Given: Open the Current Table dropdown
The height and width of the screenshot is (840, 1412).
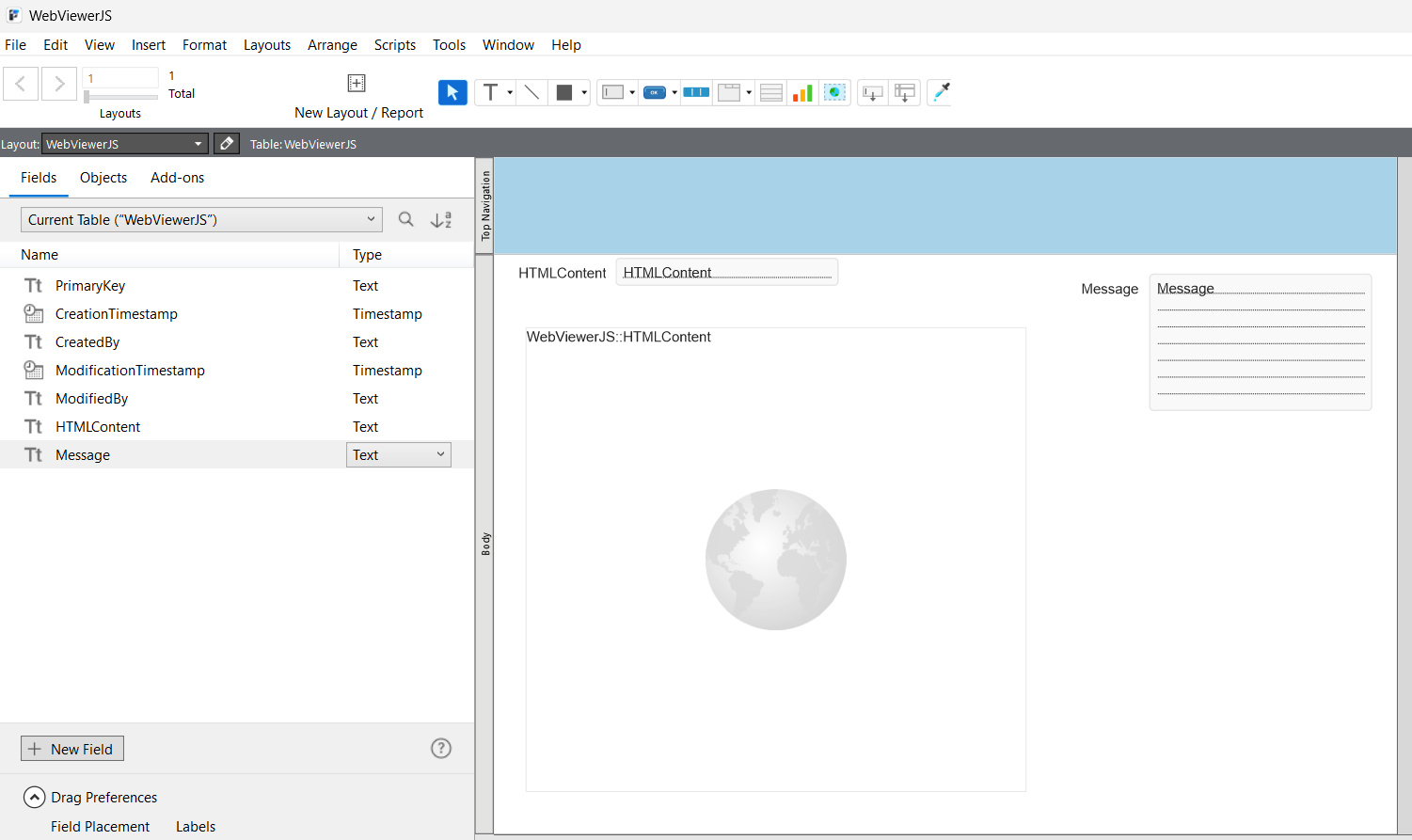Looking at the screenshot, I should 201,219.
